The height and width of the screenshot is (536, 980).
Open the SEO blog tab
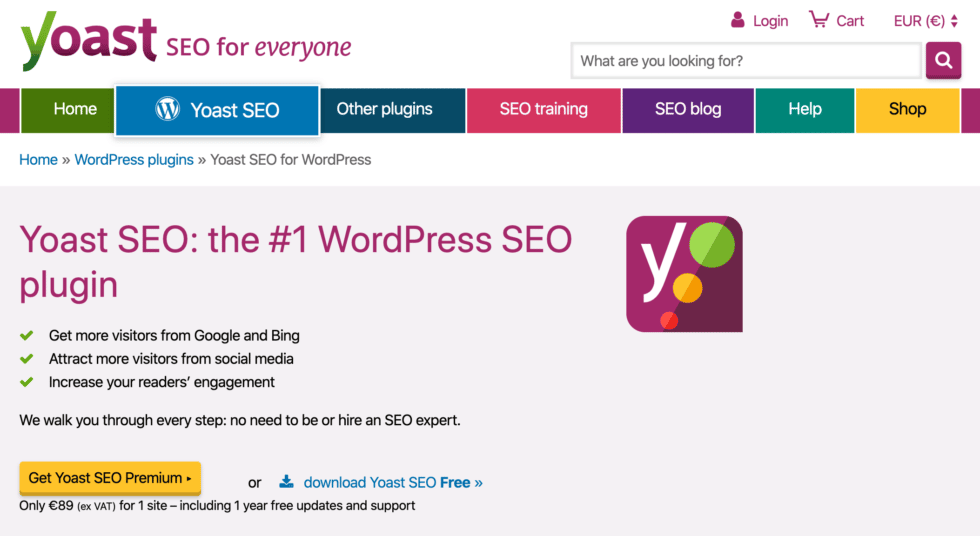(688, 110)
